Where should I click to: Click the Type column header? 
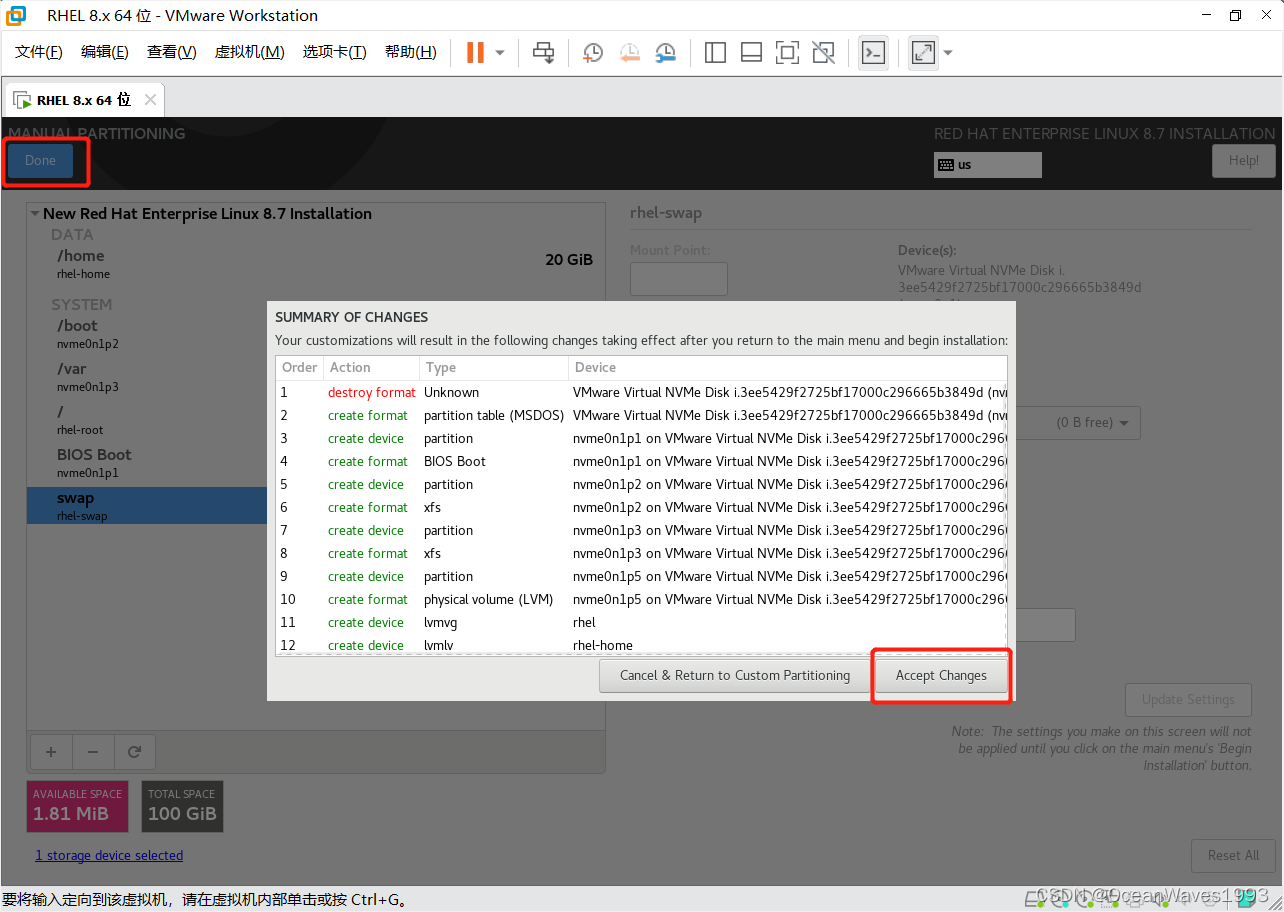493,368
